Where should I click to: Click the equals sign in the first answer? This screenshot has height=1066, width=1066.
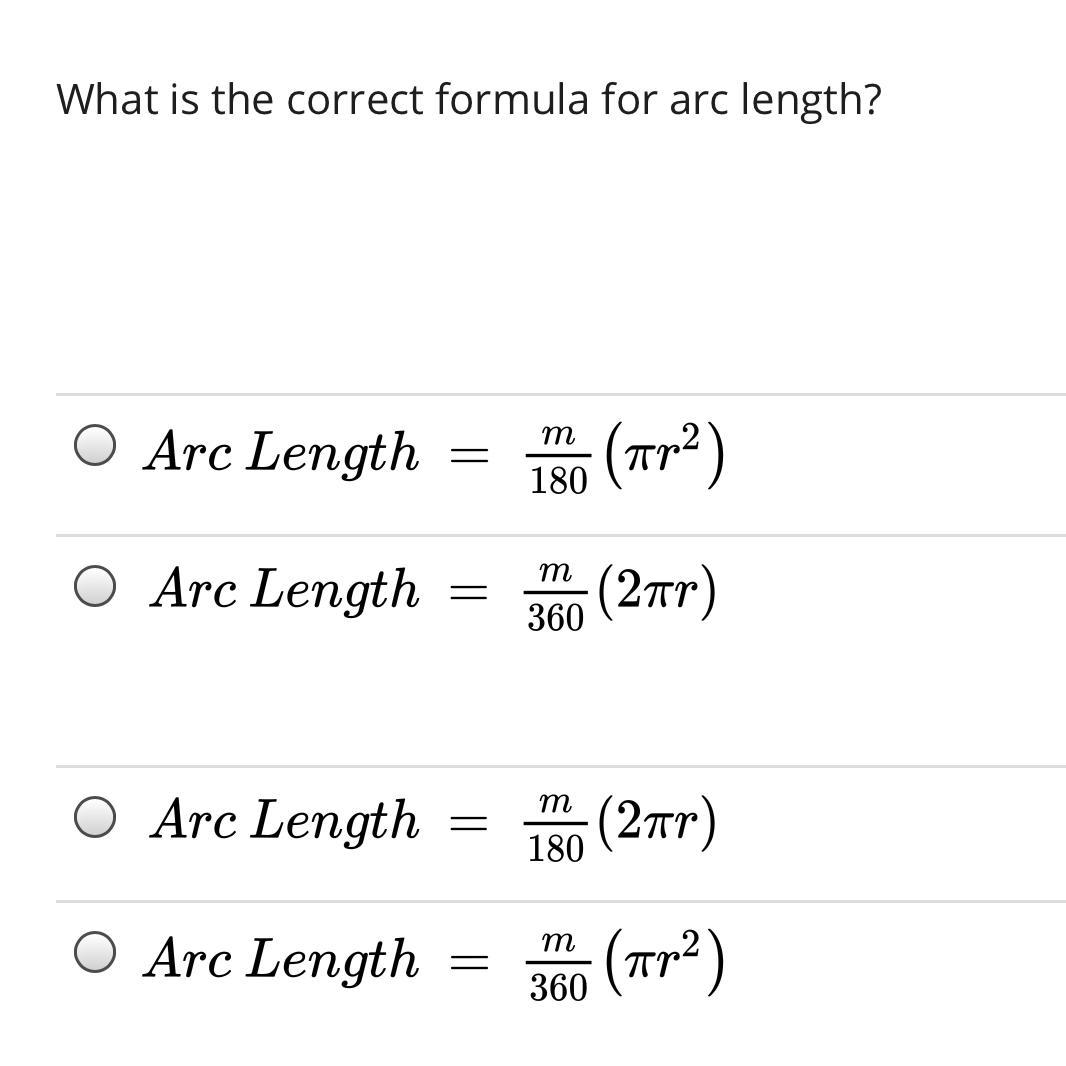(468, 457)
